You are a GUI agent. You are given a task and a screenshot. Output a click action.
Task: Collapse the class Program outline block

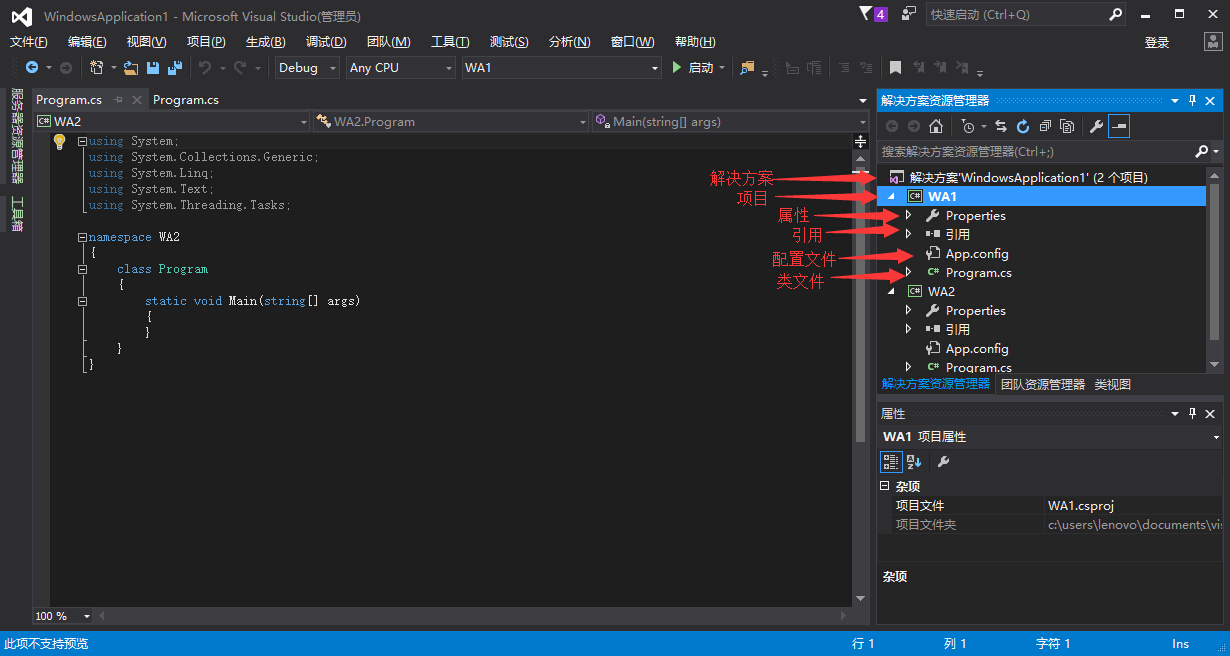pos(82,269)
